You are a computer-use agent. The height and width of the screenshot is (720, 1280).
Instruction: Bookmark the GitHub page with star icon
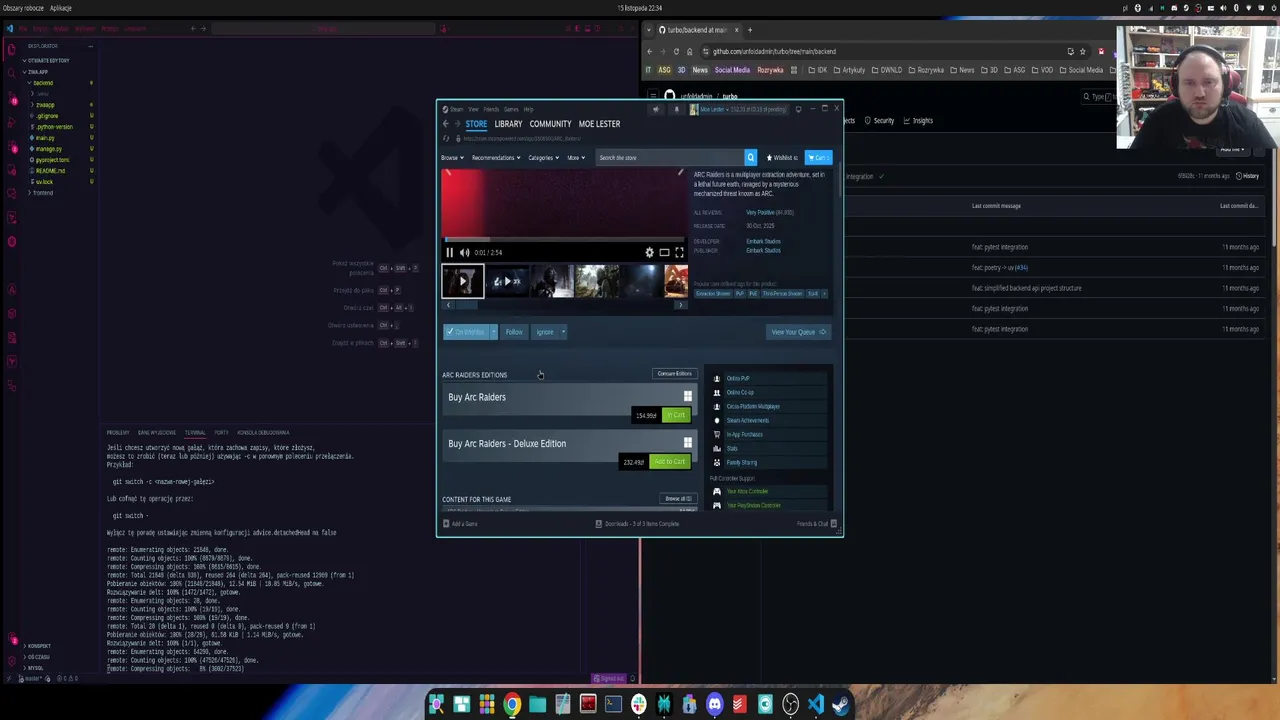coord(1082,52)
